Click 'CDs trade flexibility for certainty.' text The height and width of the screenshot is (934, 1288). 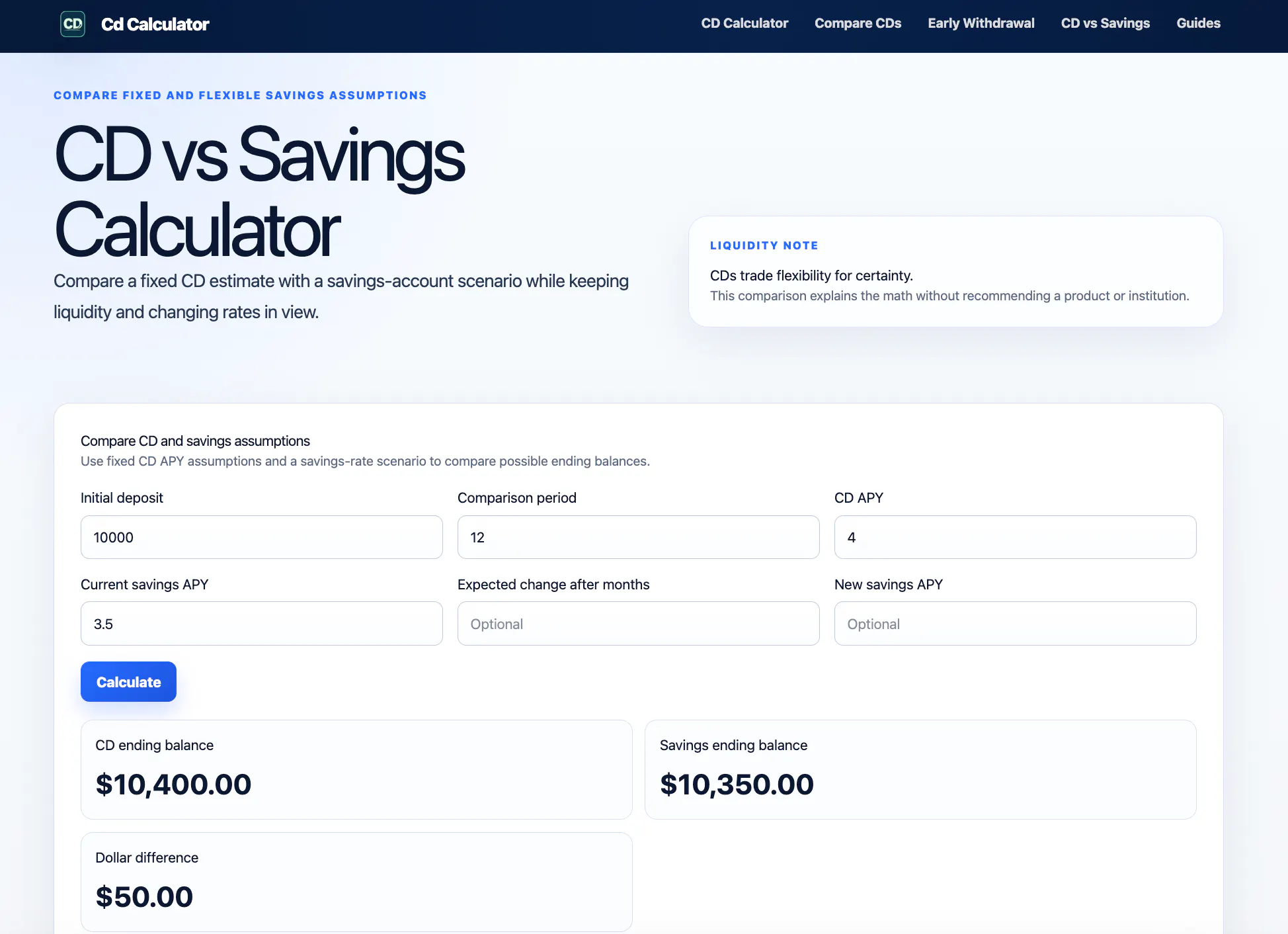(811, 276)
